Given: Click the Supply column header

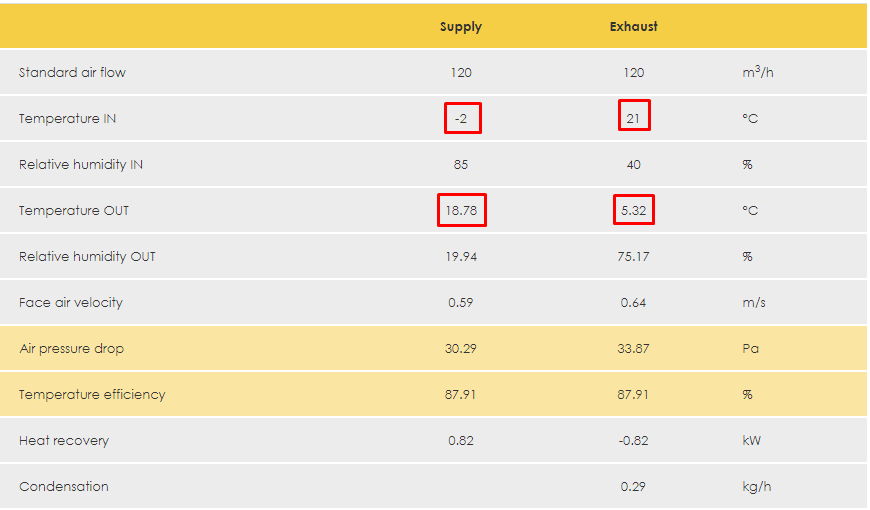Looking at the screenshot, I should (x=461, y=27).
